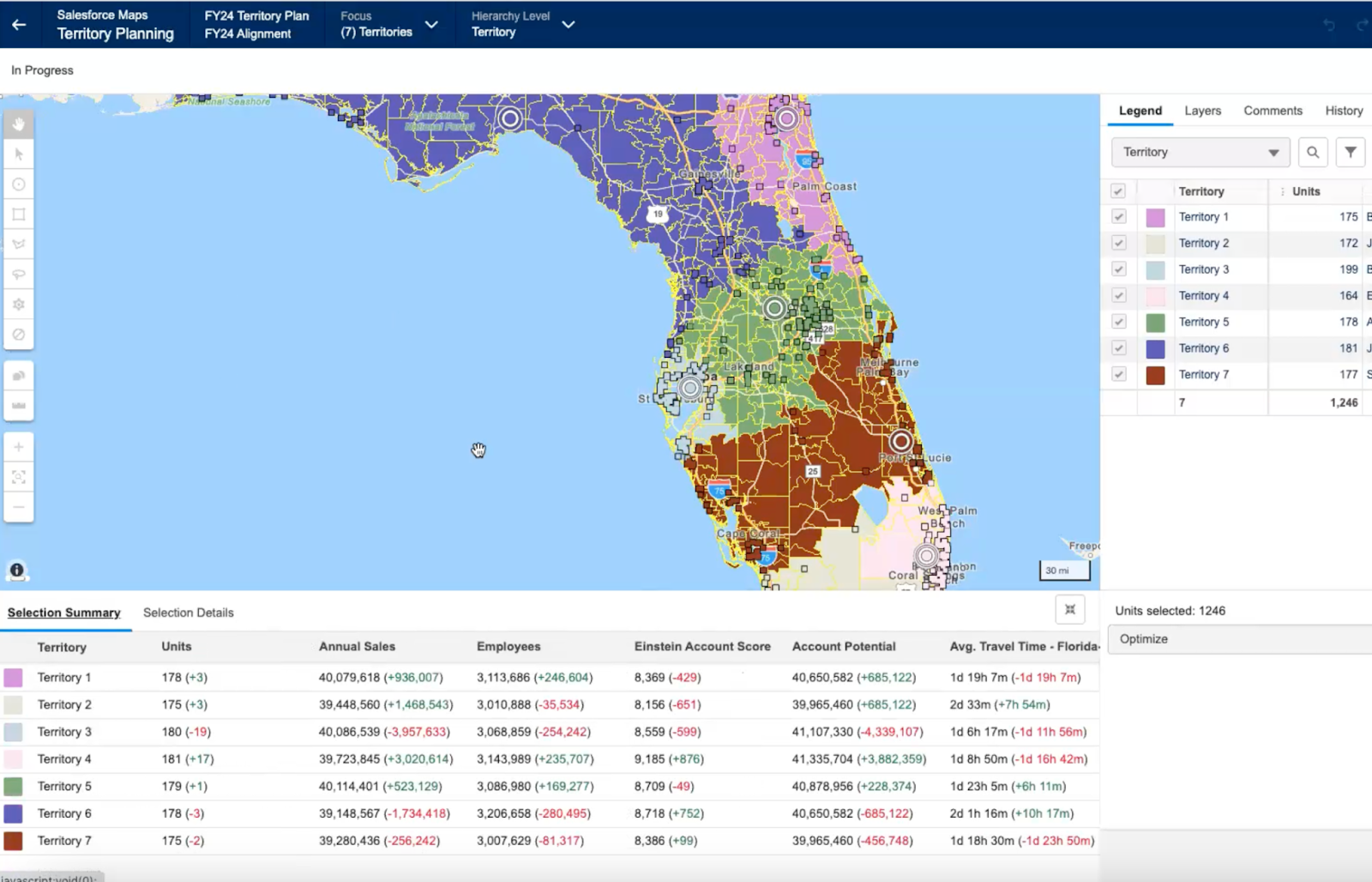Image resolution: width=1372 pixels, height=882 pixels.
Task: Expand the Focus Territories dropdown
Action: click(x=431, y=25)
